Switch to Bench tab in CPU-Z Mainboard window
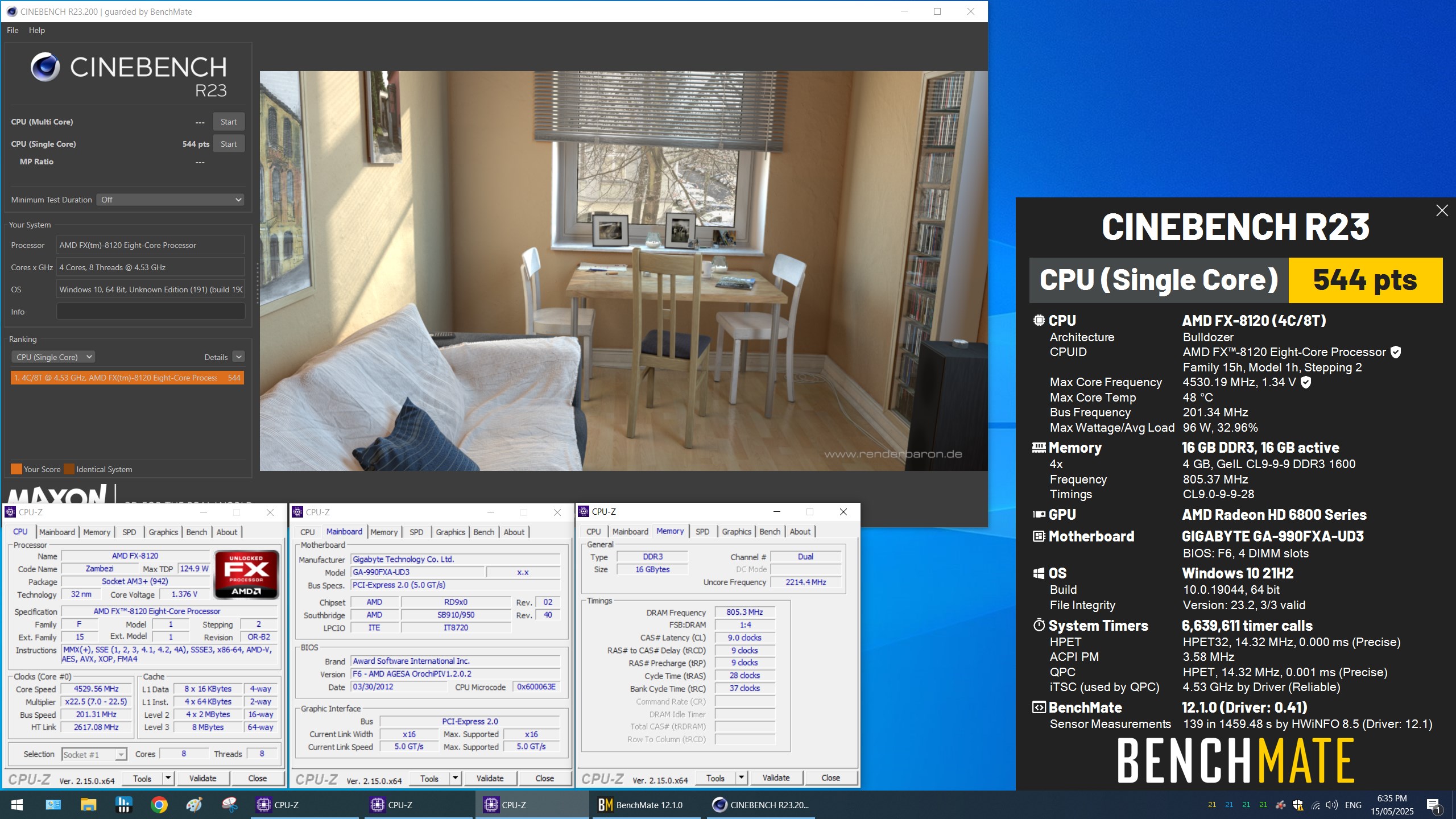The image size is (1456, 819). pyautogui.click(x=483, y=532)
